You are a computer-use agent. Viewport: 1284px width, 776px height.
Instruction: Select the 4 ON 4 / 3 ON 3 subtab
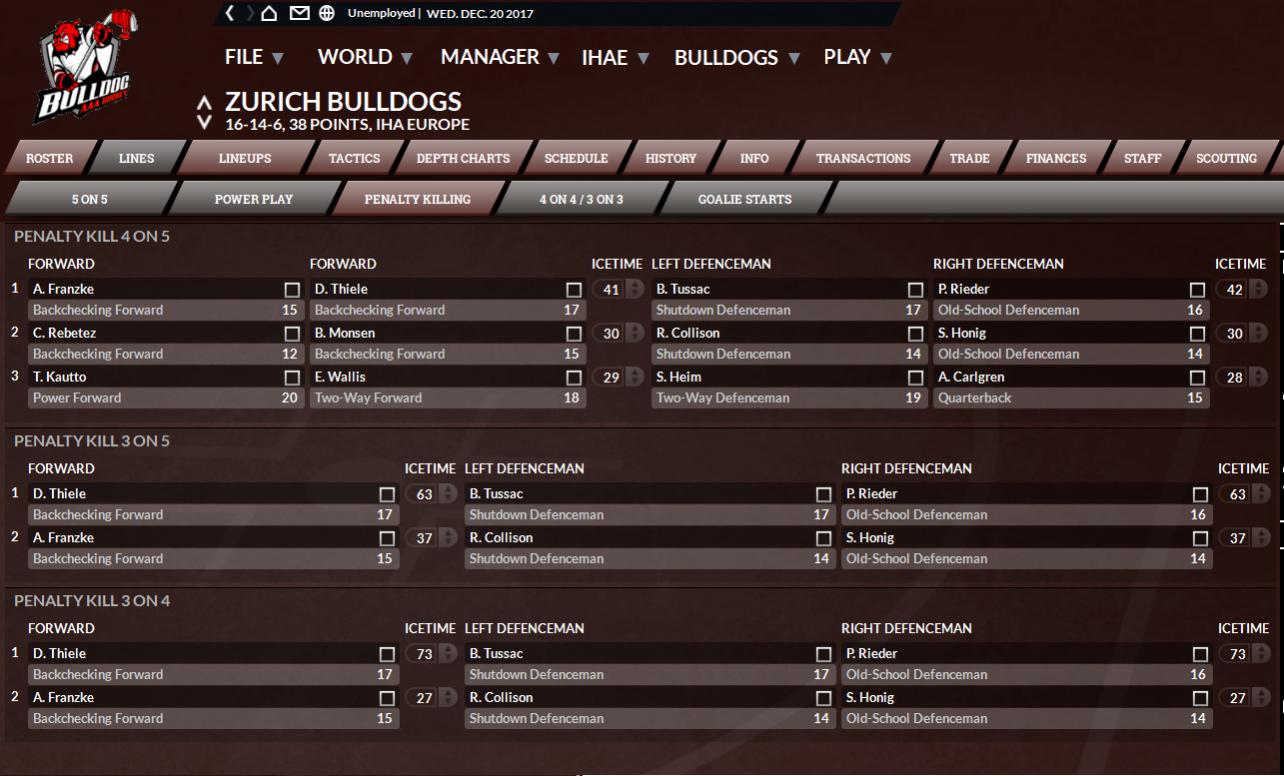coord(581,199)
